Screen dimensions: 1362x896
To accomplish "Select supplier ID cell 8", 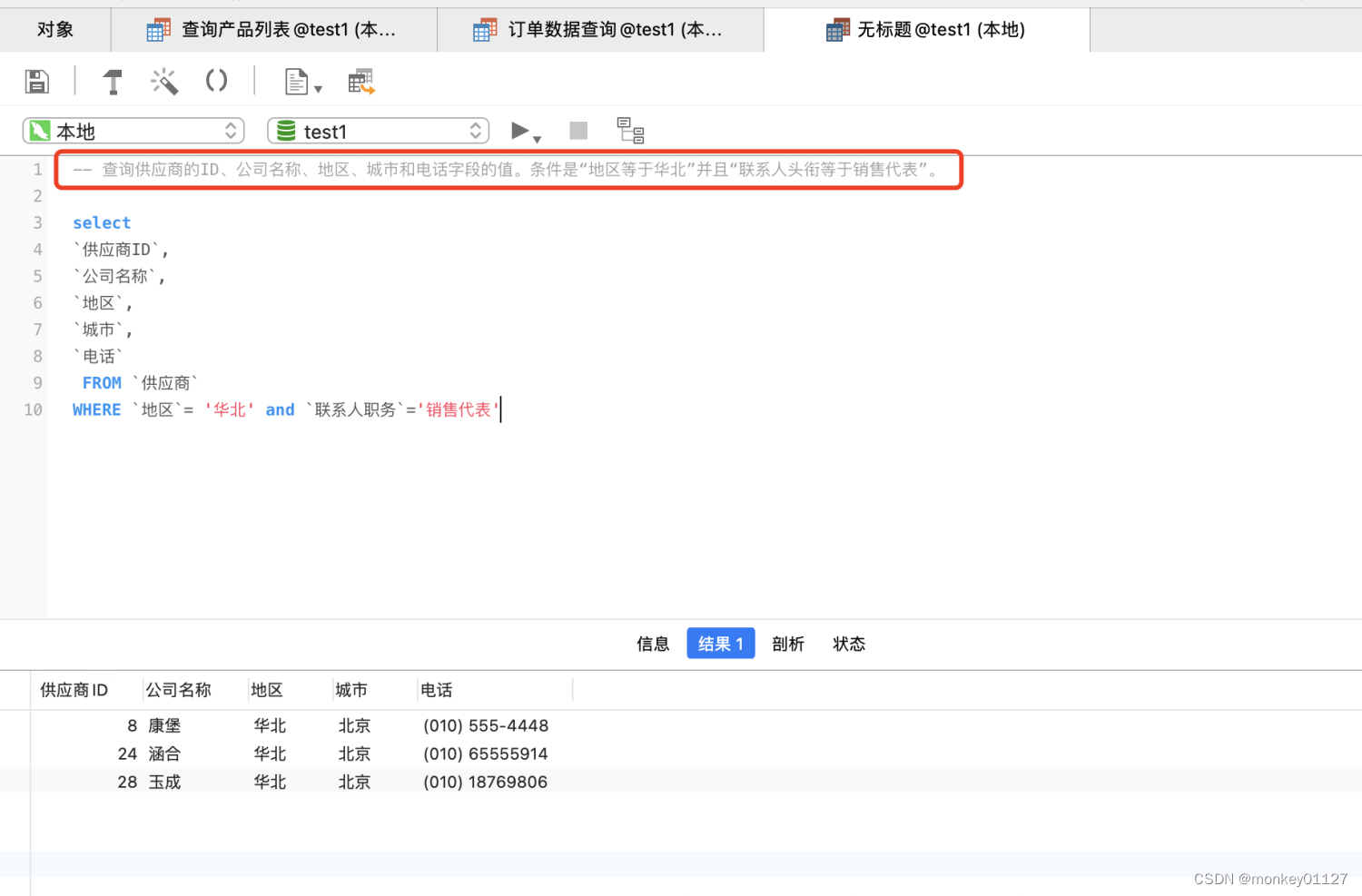I will click(x=133, y=725).
